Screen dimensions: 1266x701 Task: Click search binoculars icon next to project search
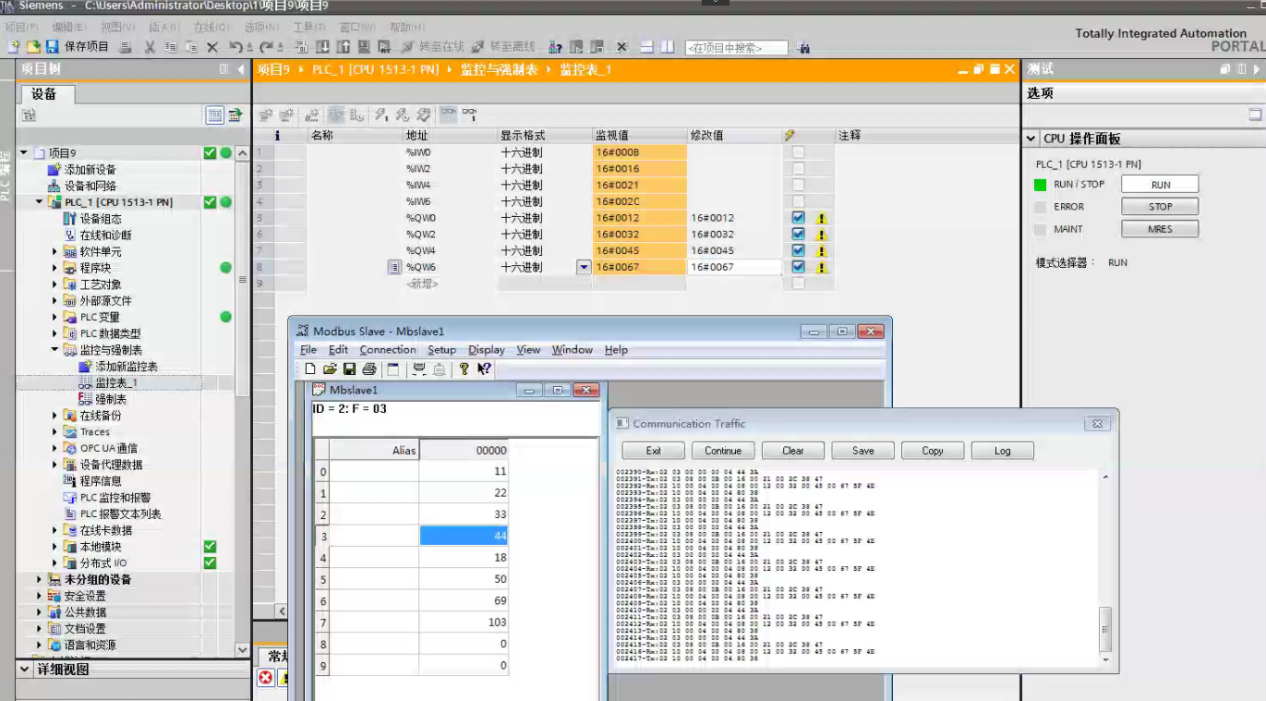pos(803,47)
